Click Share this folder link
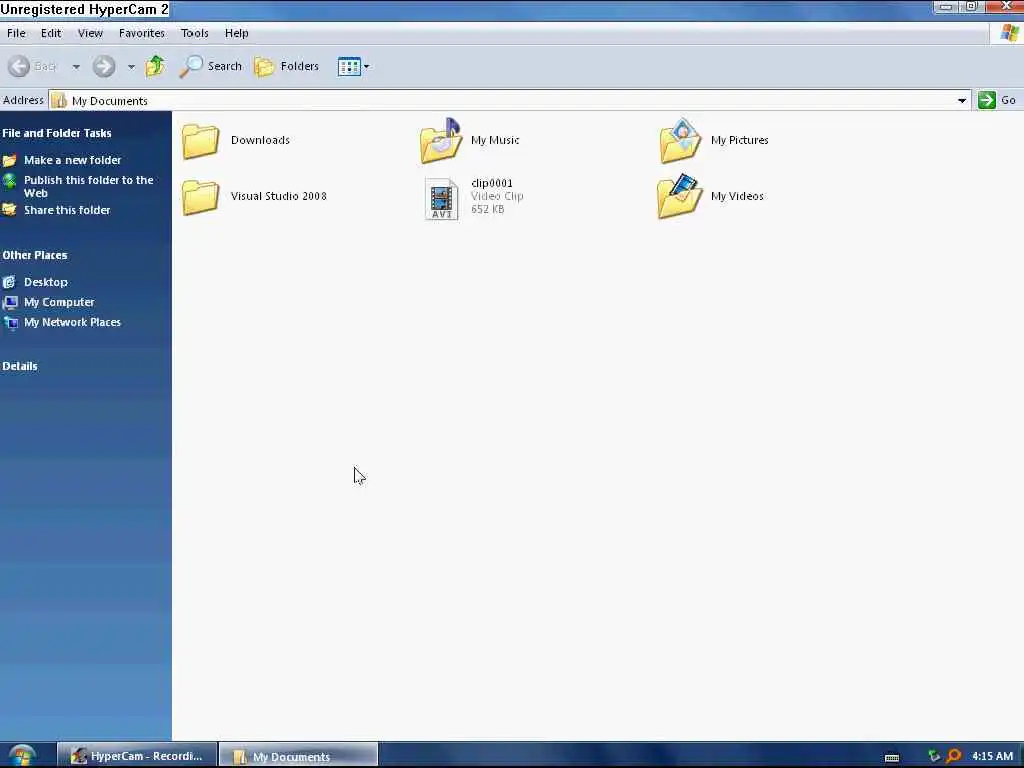 pyautogui.click(x=67, y=210)
